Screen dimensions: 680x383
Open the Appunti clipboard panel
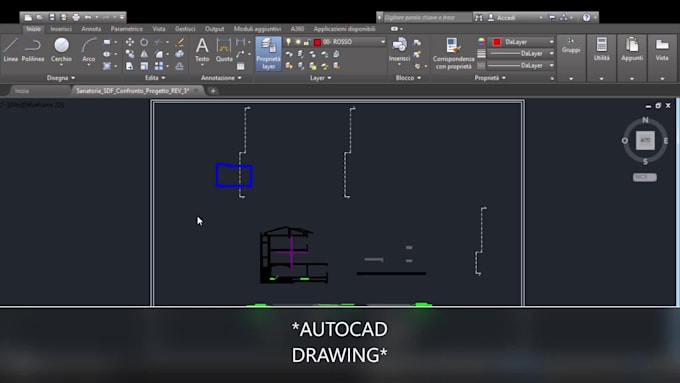tap(632, 58)
